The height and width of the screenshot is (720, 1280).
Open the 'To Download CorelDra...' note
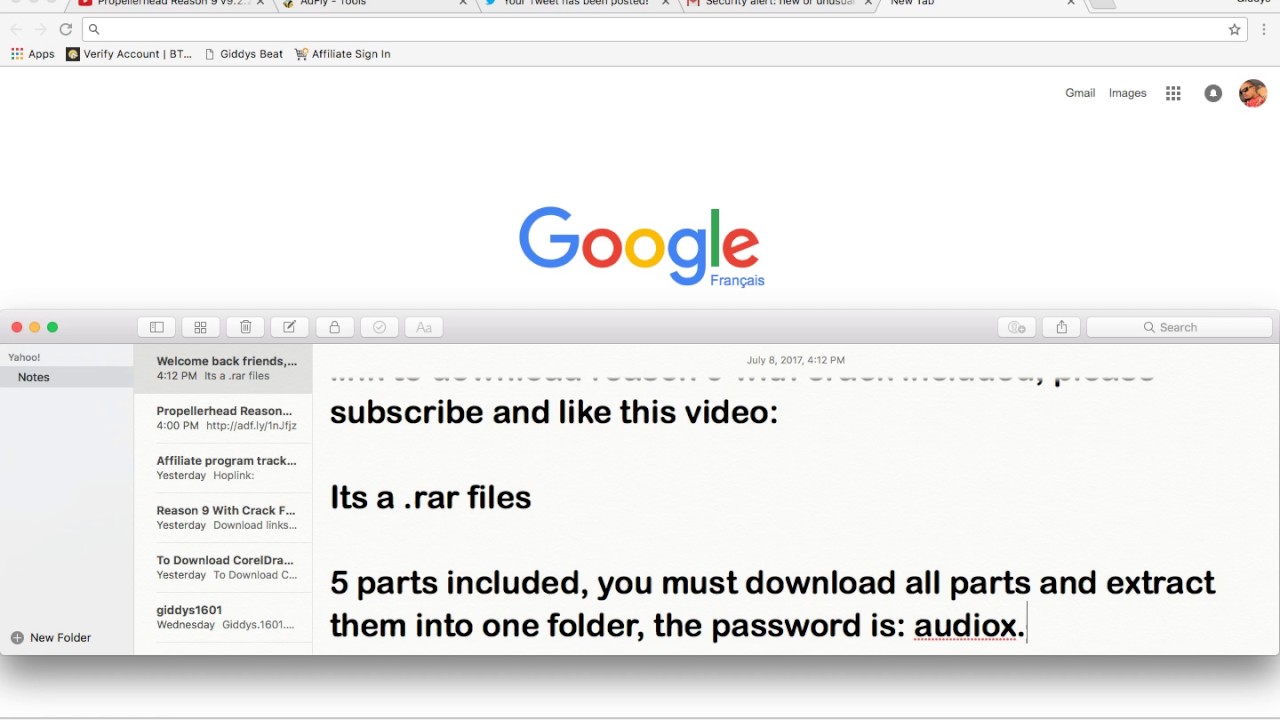pyautogui.click(x=223, y=568)
